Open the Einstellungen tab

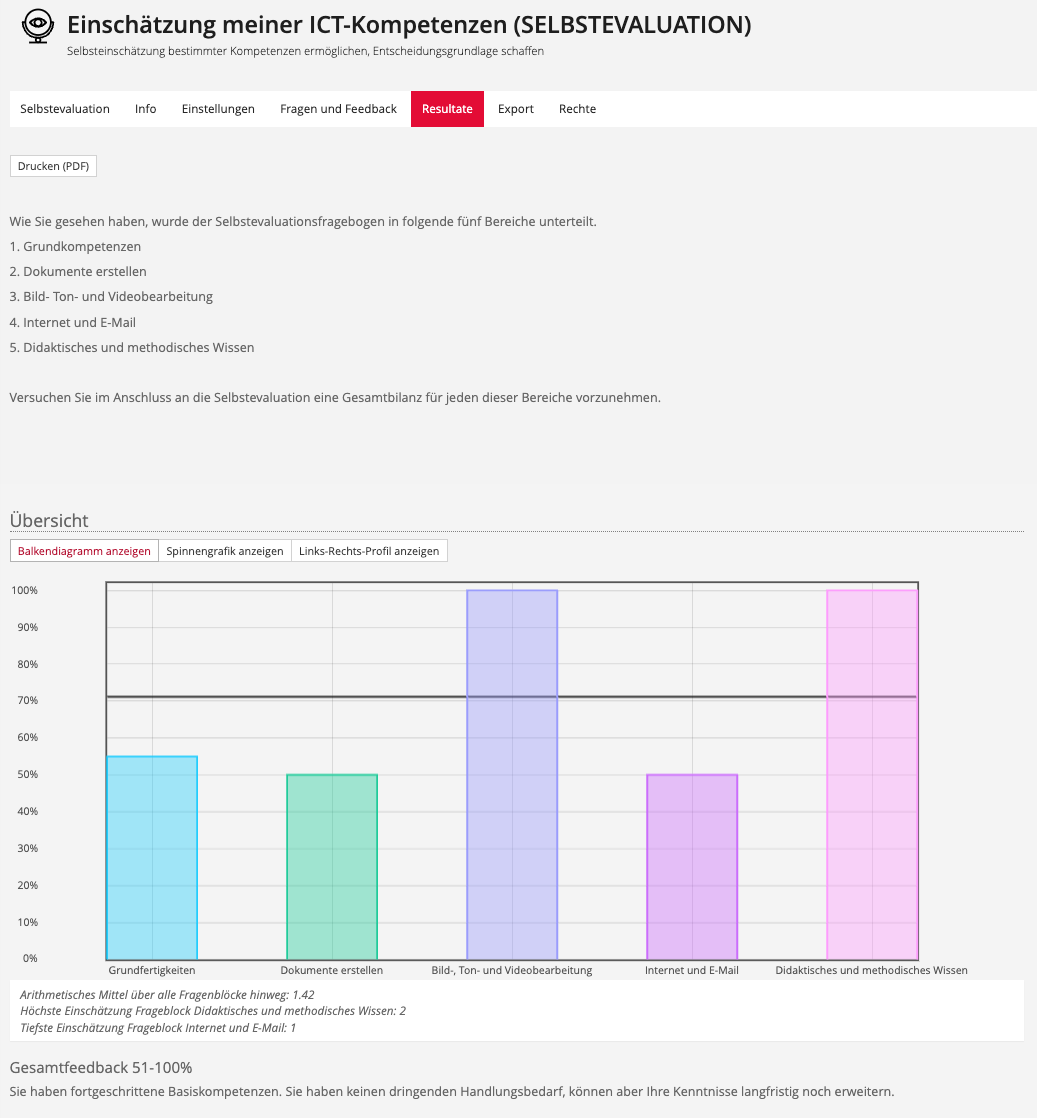[218, 109]
